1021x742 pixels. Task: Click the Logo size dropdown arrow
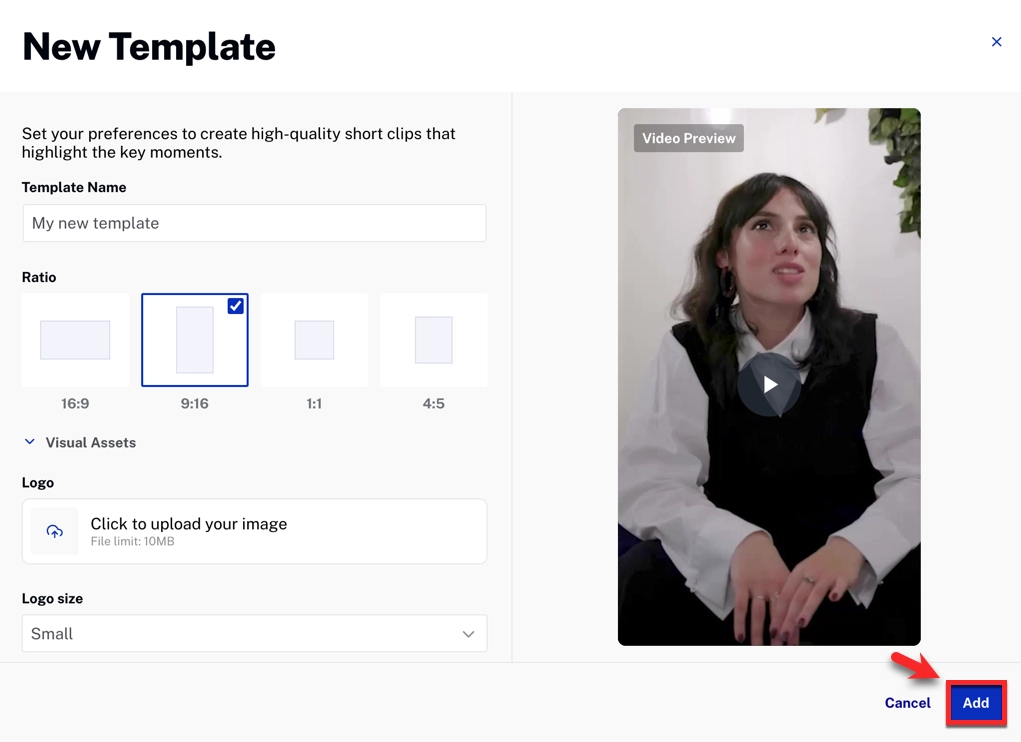pos(468,634)
